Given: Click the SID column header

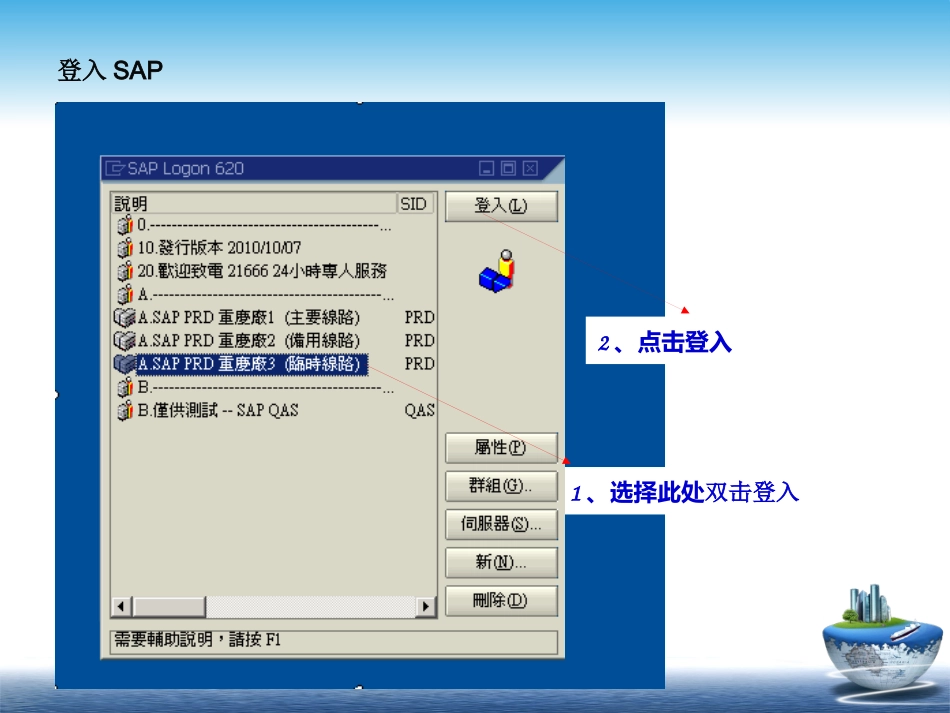Looking at the screenshot, I should 415,204.
